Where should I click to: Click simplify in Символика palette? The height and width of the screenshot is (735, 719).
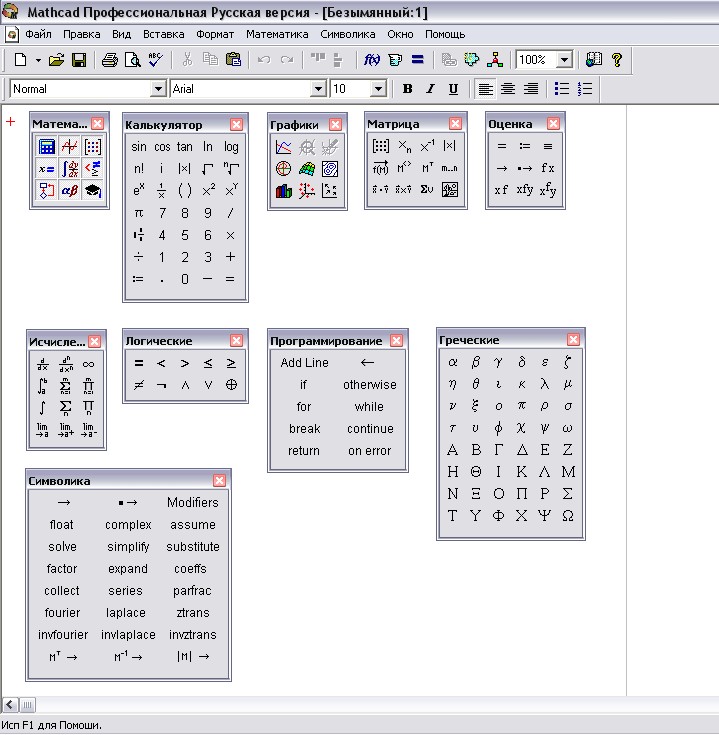pyautogui.click(x=128, y=547)
